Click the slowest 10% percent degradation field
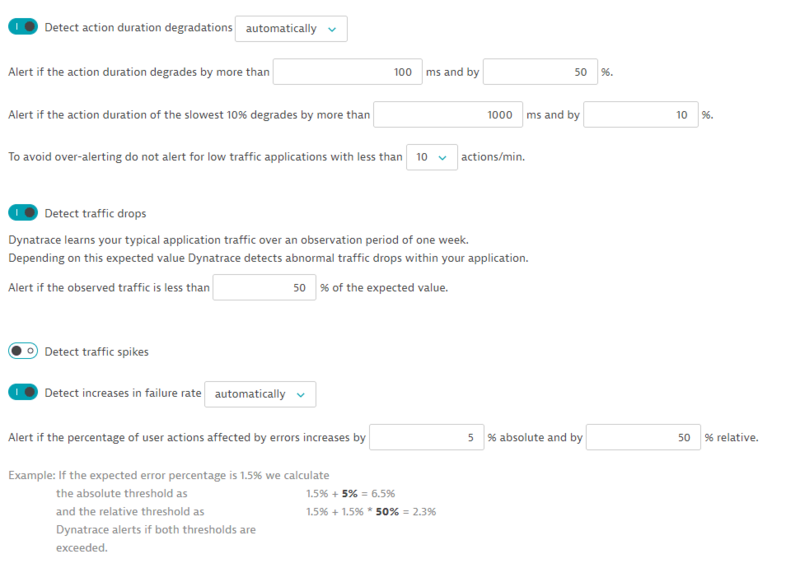 click(640, 115)
